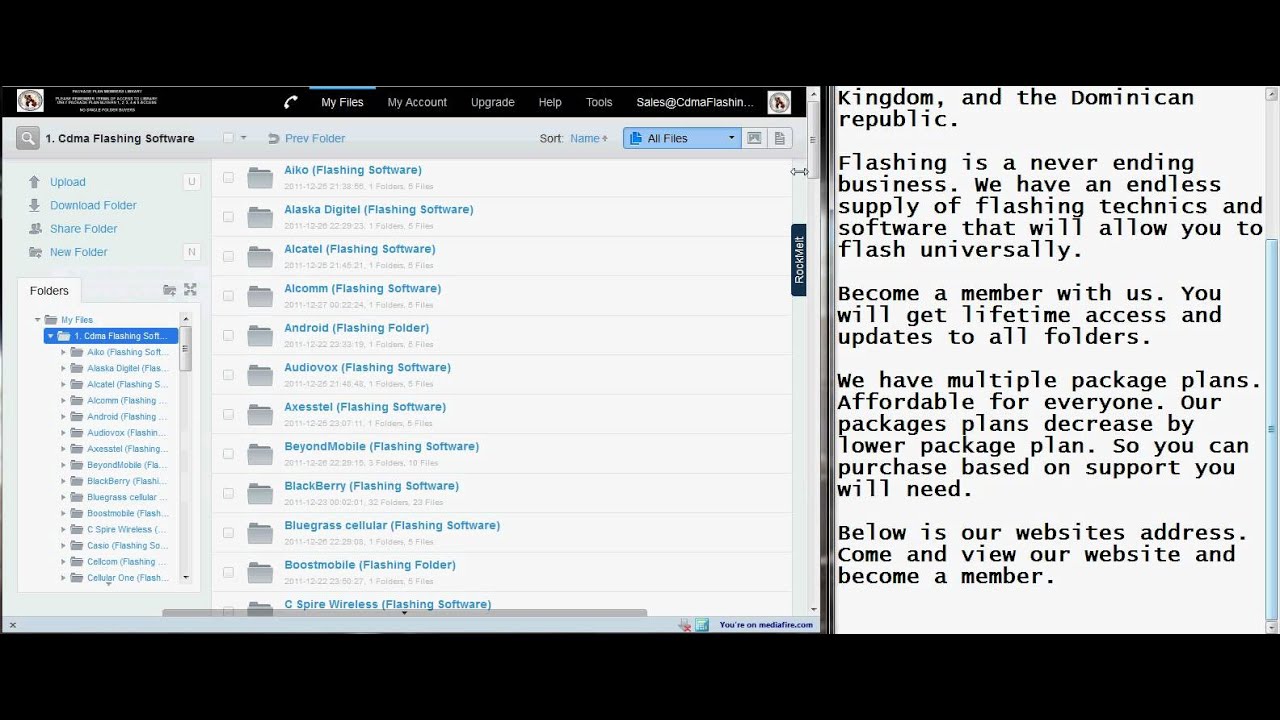Click the Boostmobile folder icon in list
The height and width of the screenshot is (720, 1280).
coord(260,573)
